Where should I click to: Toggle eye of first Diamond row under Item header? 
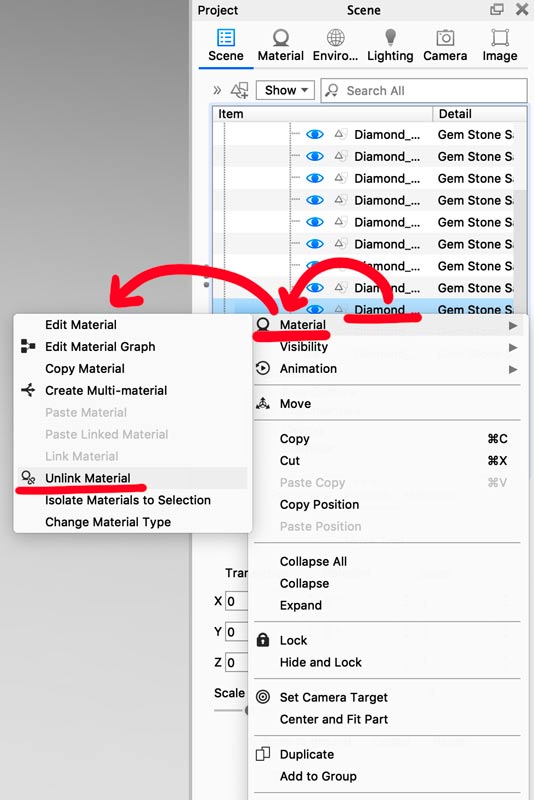tap(315, 135)
